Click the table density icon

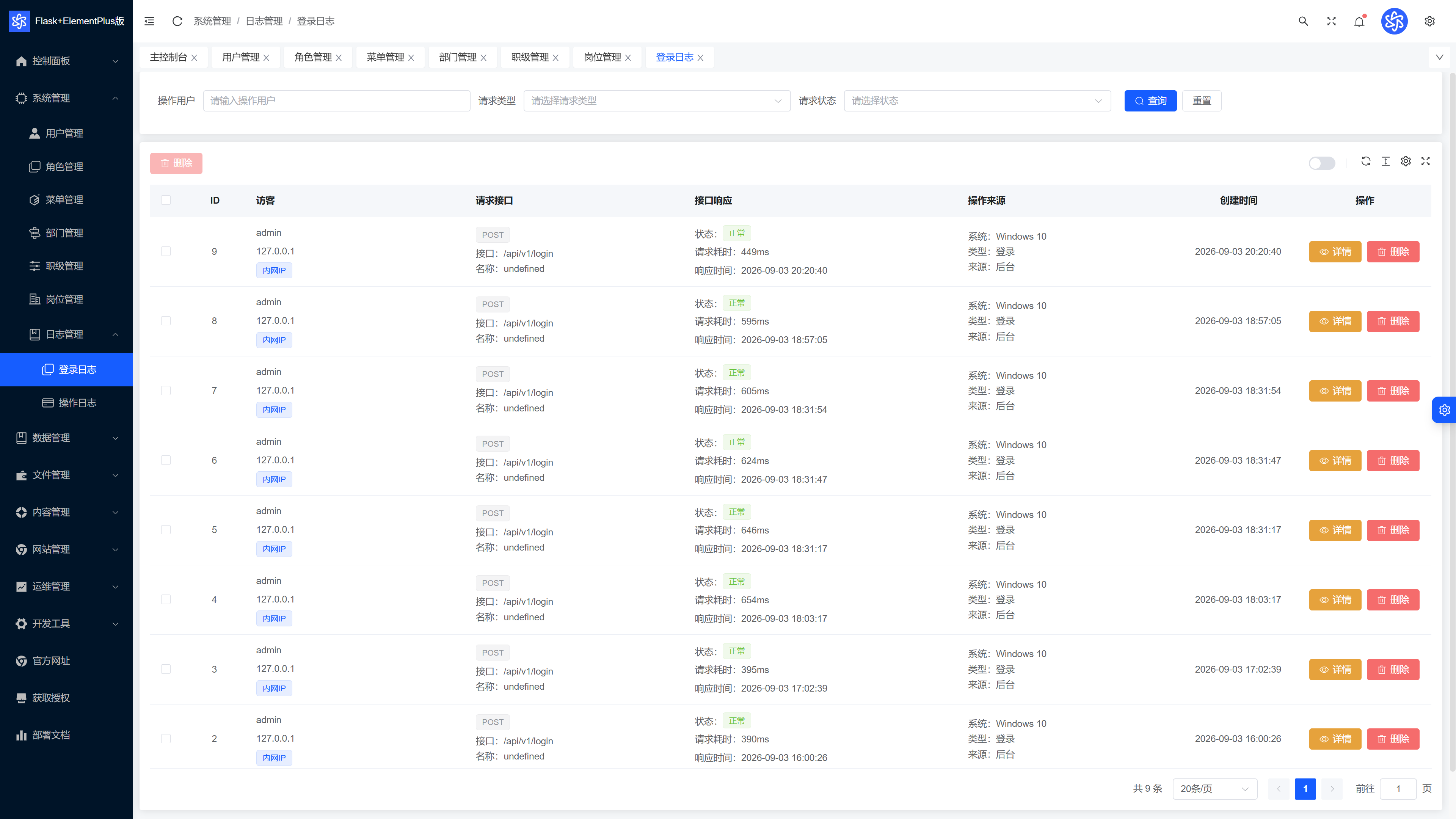[x=1385, y=161]
